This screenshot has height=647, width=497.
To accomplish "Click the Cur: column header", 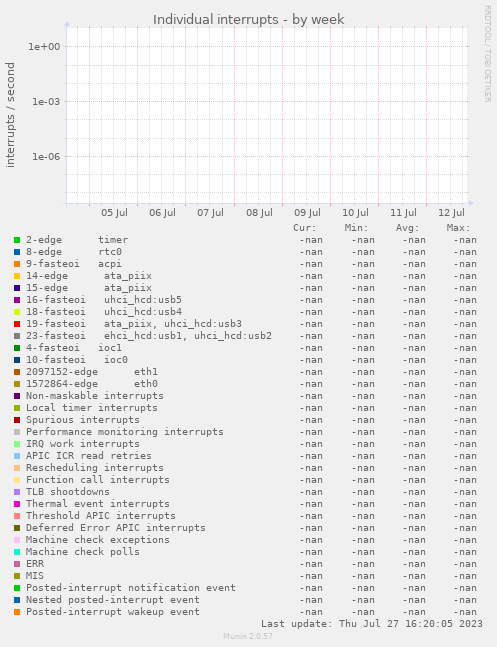I will tap(305, 228).
